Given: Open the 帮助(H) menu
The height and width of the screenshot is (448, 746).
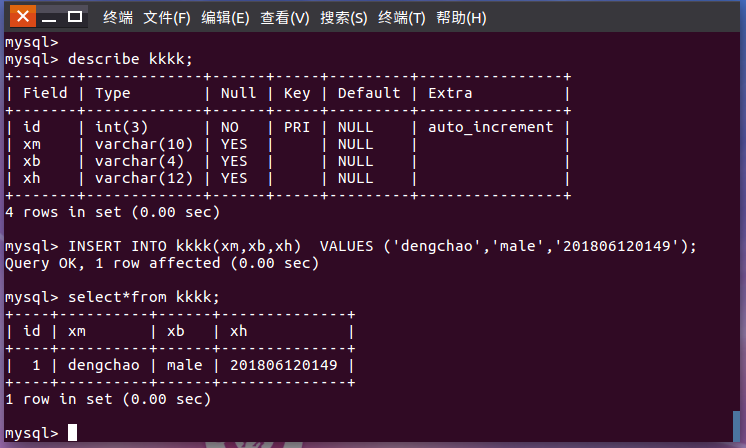Looking at the screenshot, I should 461,18.
